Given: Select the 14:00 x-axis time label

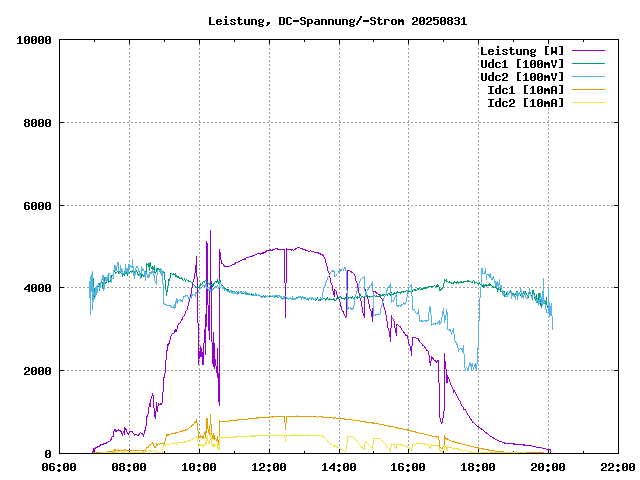Looking at the screenshot, I should [x=339, y=467].
